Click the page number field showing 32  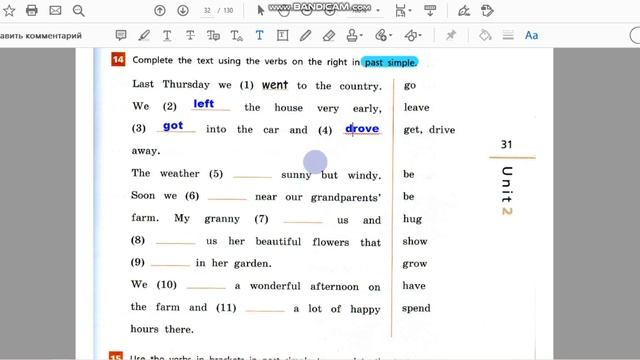(207, 11)
